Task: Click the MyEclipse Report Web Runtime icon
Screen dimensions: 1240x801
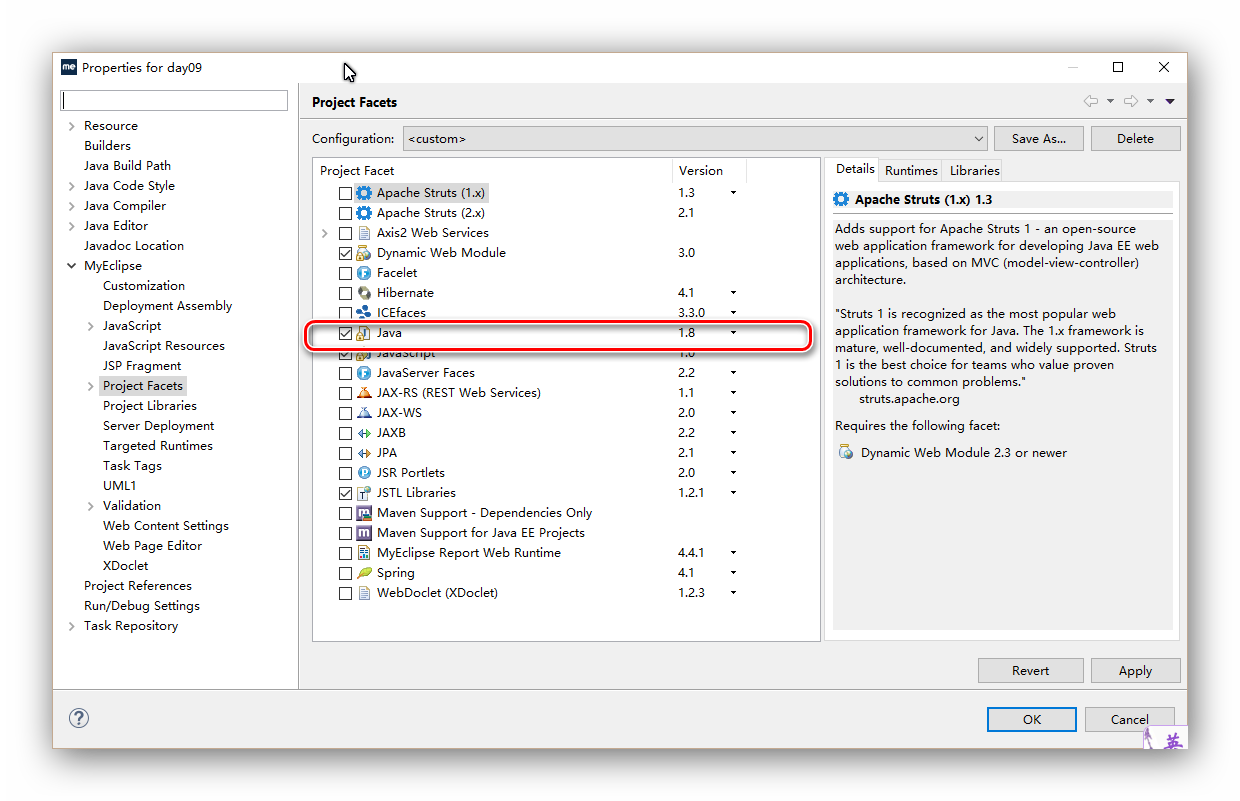Action: click(x=364, y=553)
